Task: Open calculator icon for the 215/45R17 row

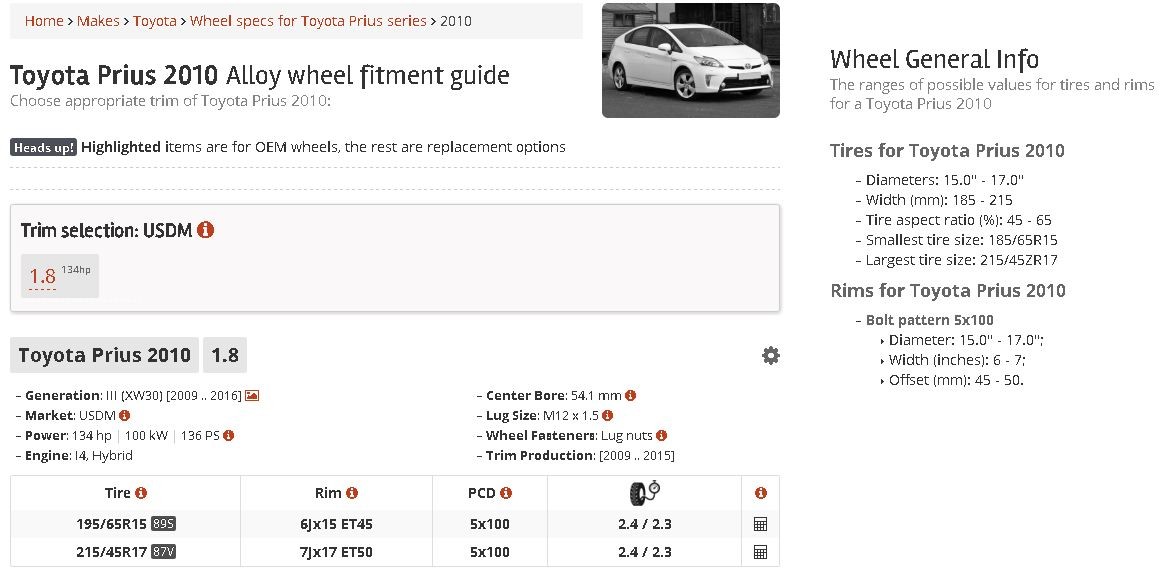Action: coord(760,552)
